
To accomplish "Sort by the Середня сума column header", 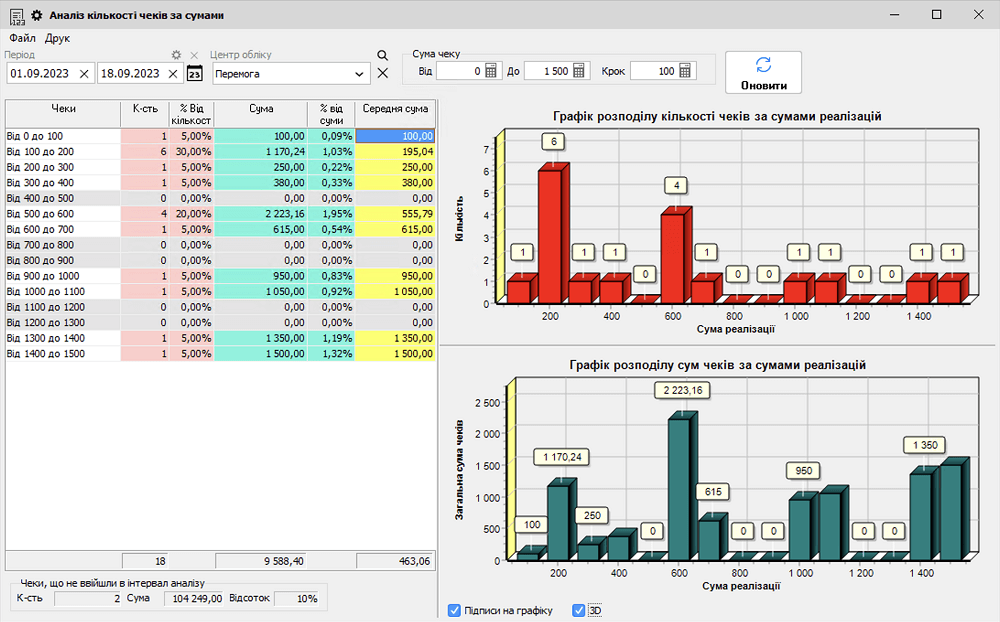I will point(396,108).
